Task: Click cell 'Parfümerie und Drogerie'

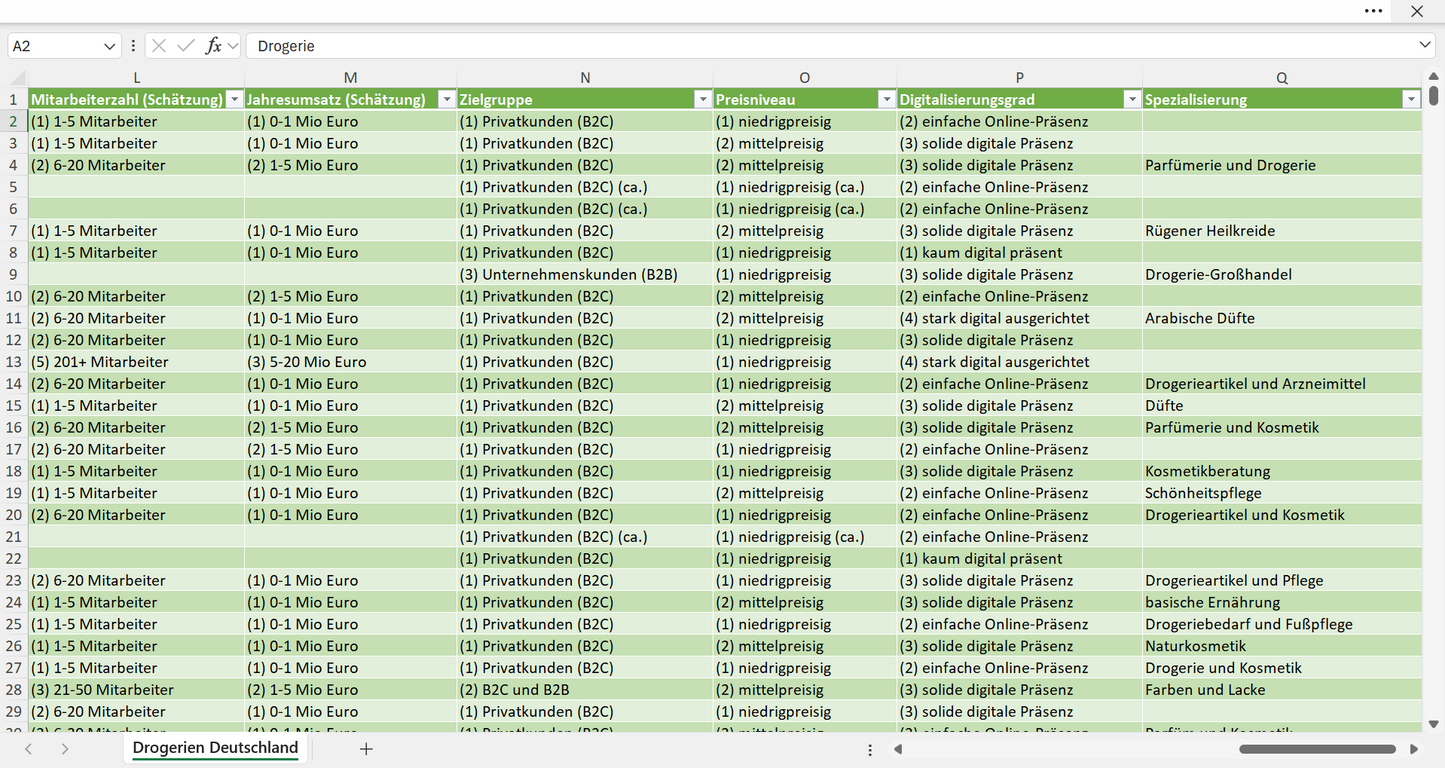Action: click(x=1282, y=165)
